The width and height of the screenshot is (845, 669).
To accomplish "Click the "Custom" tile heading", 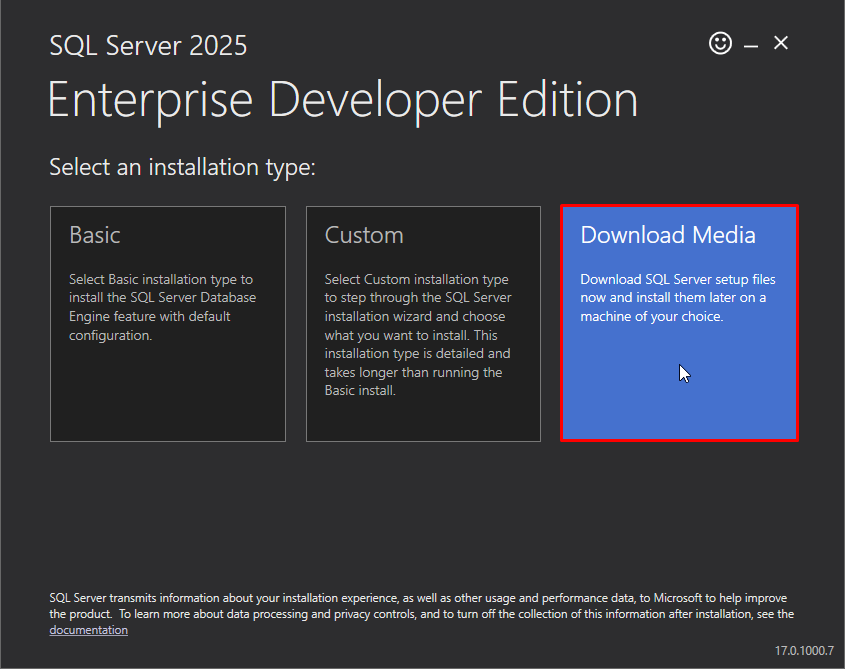I will pos(364,235).
